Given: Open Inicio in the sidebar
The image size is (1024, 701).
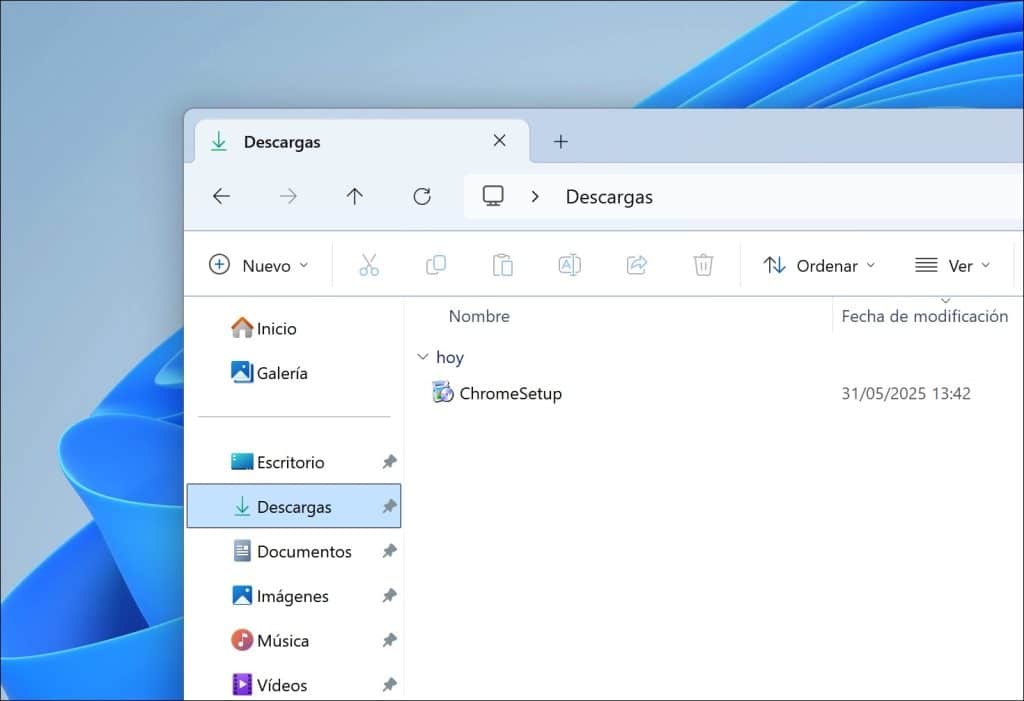Looking at the screenshot, I should pyautogui.click(x=264, y=328).
